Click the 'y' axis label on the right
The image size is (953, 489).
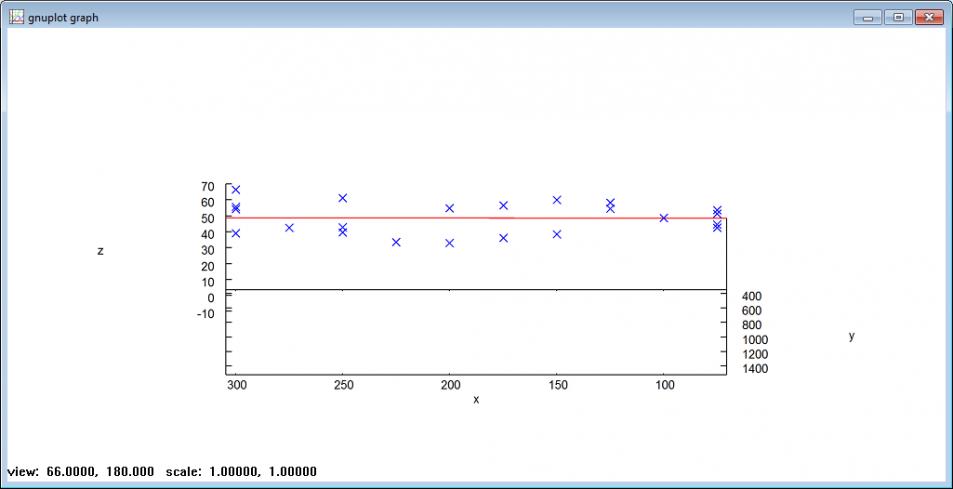click(851, 336)
